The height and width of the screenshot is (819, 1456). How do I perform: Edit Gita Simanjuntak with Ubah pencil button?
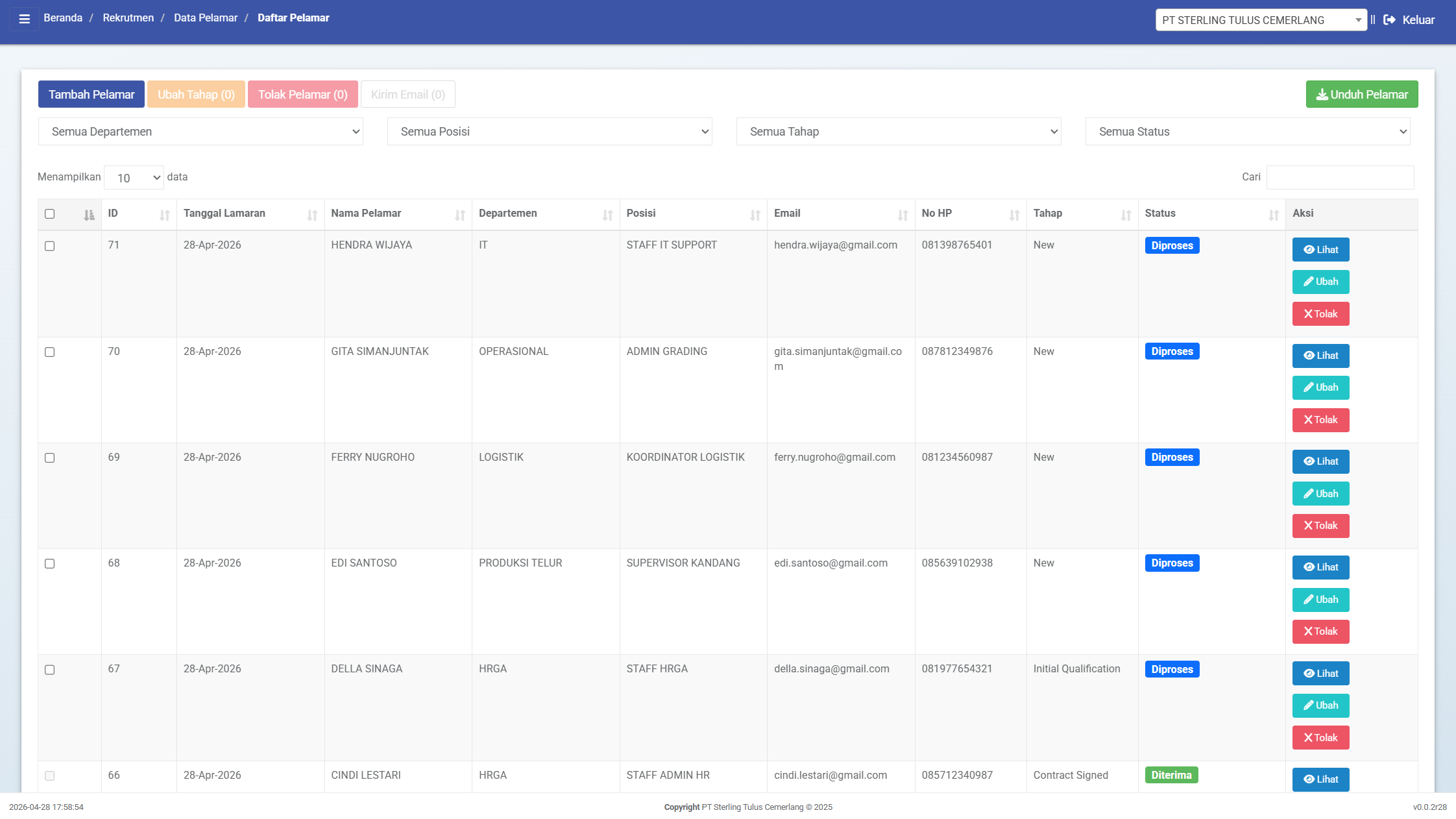pyautogui.click(x=1320, y=388)
